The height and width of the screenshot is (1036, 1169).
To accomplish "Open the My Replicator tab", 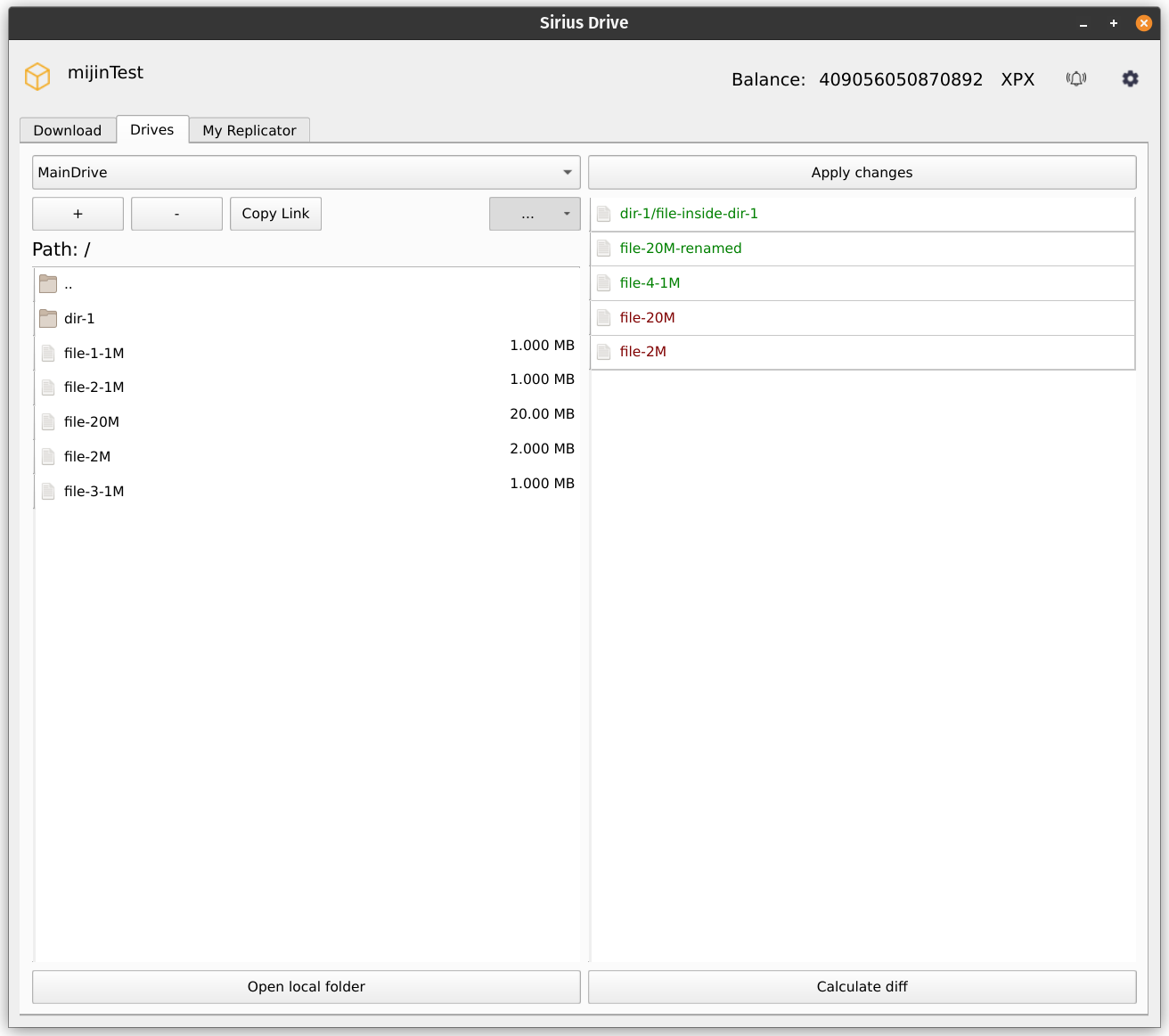I will 249,130.
